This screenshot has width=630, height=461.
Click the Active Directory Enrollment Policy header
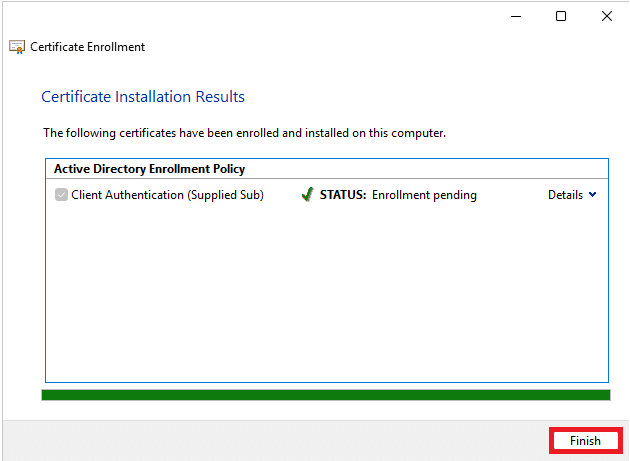click(149, 169)
